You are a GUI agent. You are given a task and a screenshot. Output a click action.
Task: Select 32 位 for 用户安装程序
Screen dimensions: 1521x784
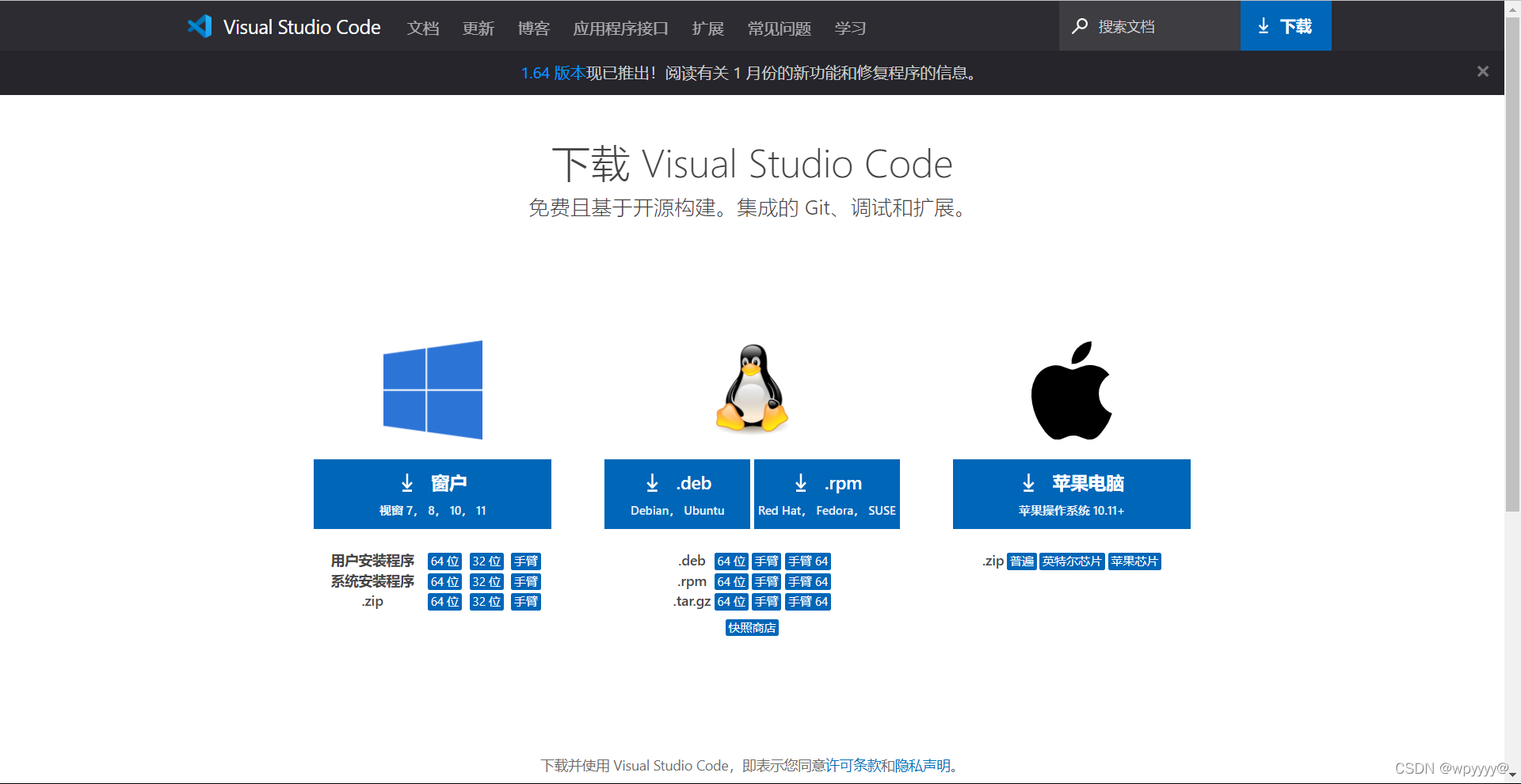click(x=486, y=561)
